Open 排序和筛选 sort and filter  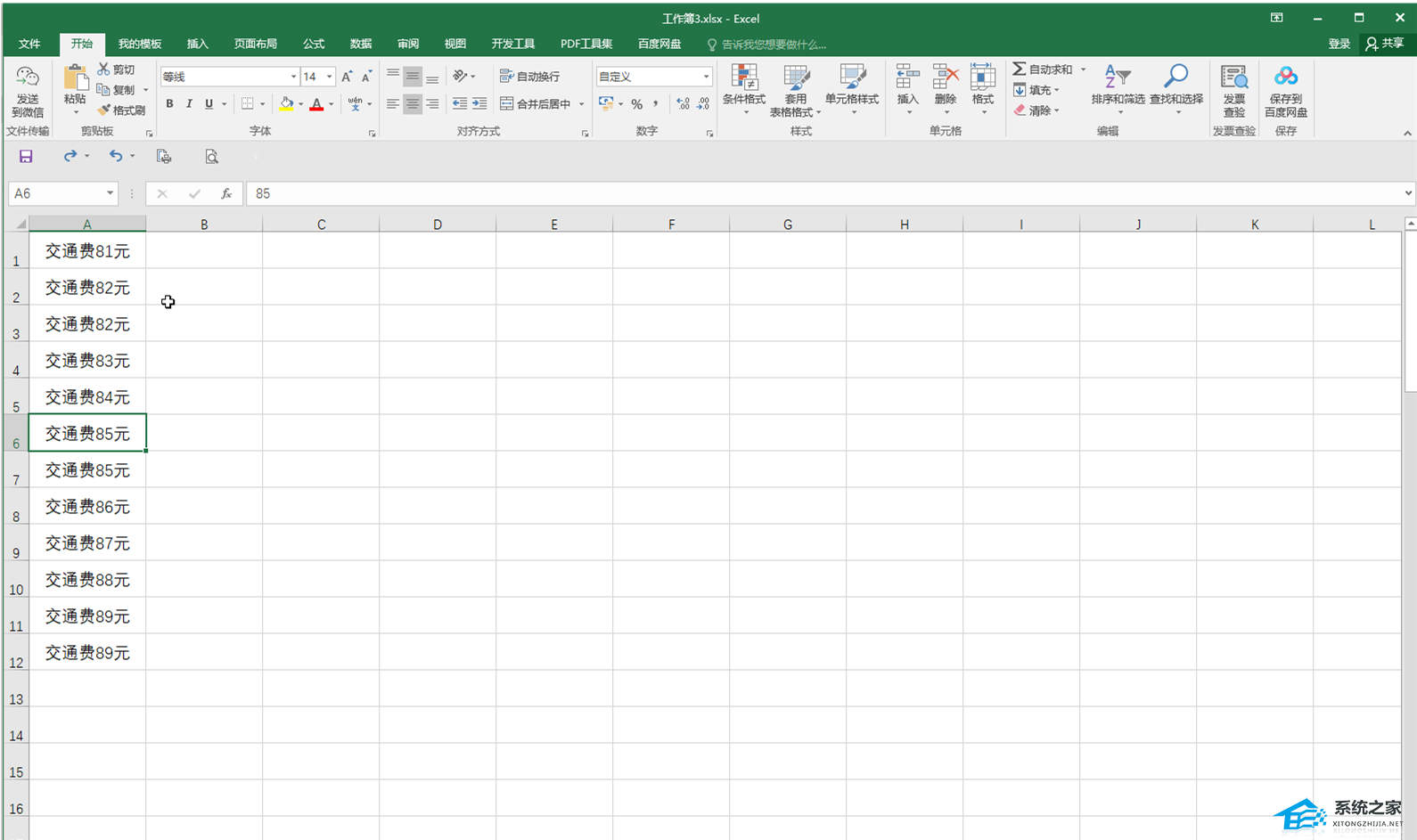pyautogui.click(x=1118, y=89)
